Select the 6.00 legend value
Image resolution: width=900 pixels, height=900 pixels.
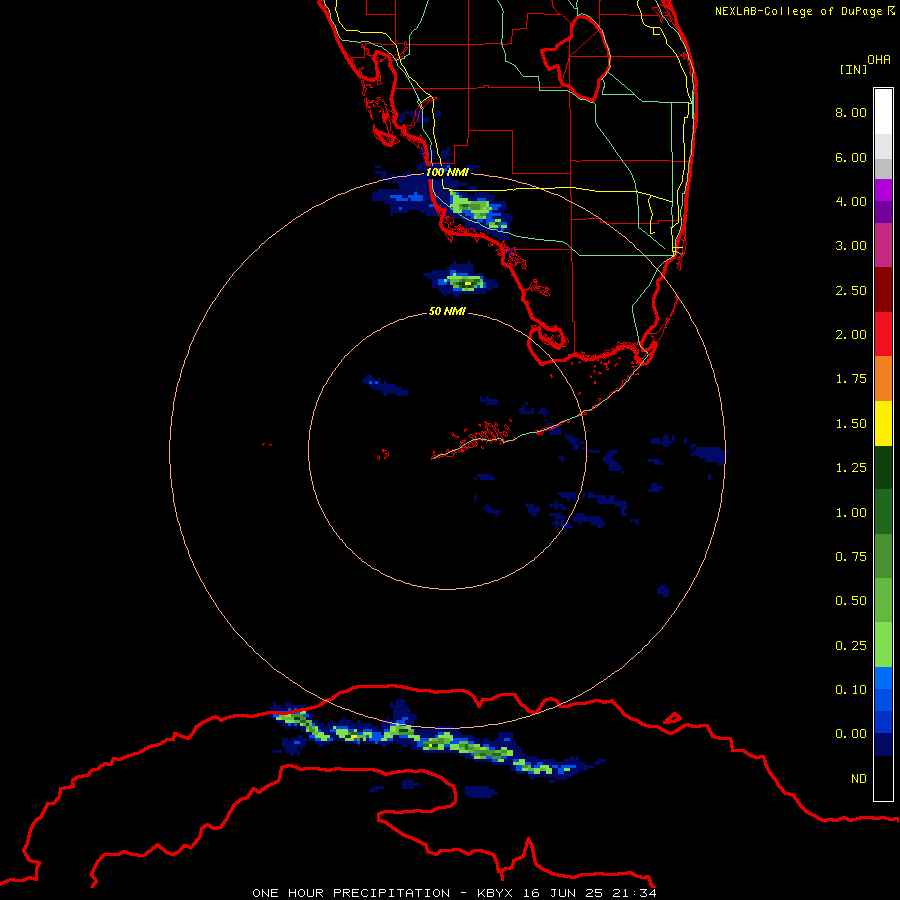(851, 157)
